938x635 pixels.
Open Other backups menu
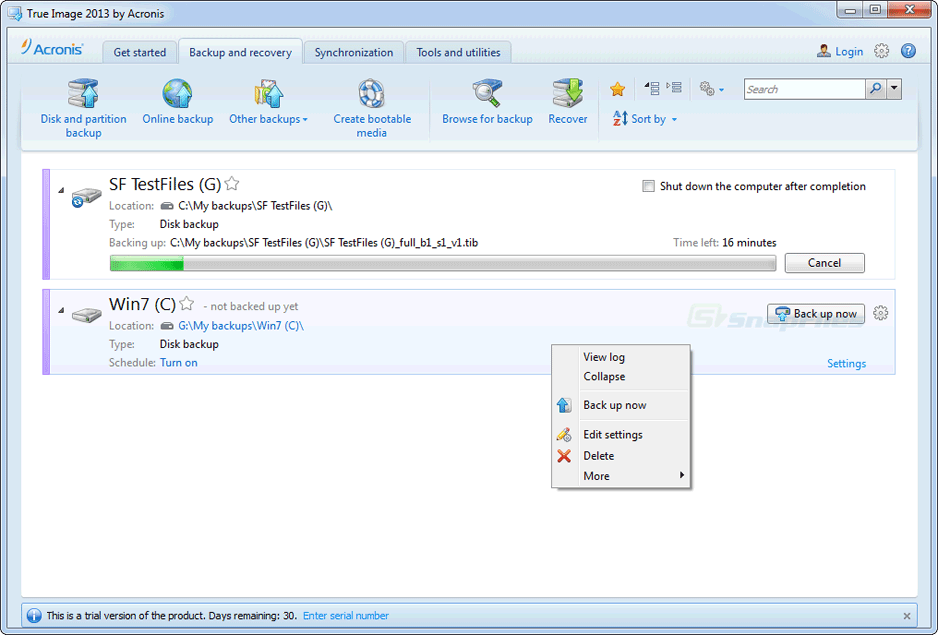pyautogui.click(x=269, y=102)
